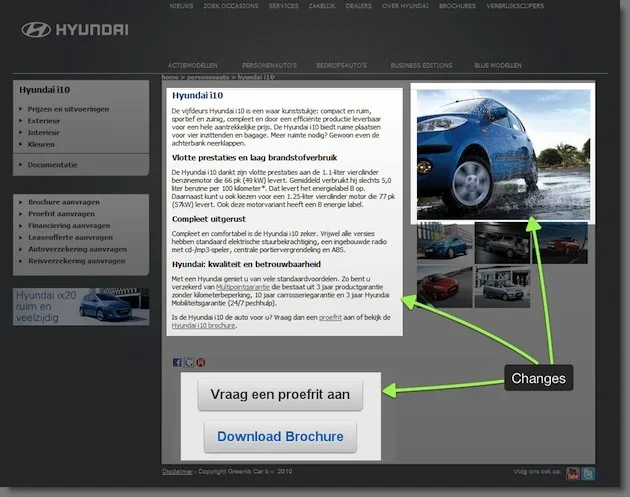
Task: Click heading 'Vlotte prestaties en laag brandstofverbruik'
Action: click(254, 158)
